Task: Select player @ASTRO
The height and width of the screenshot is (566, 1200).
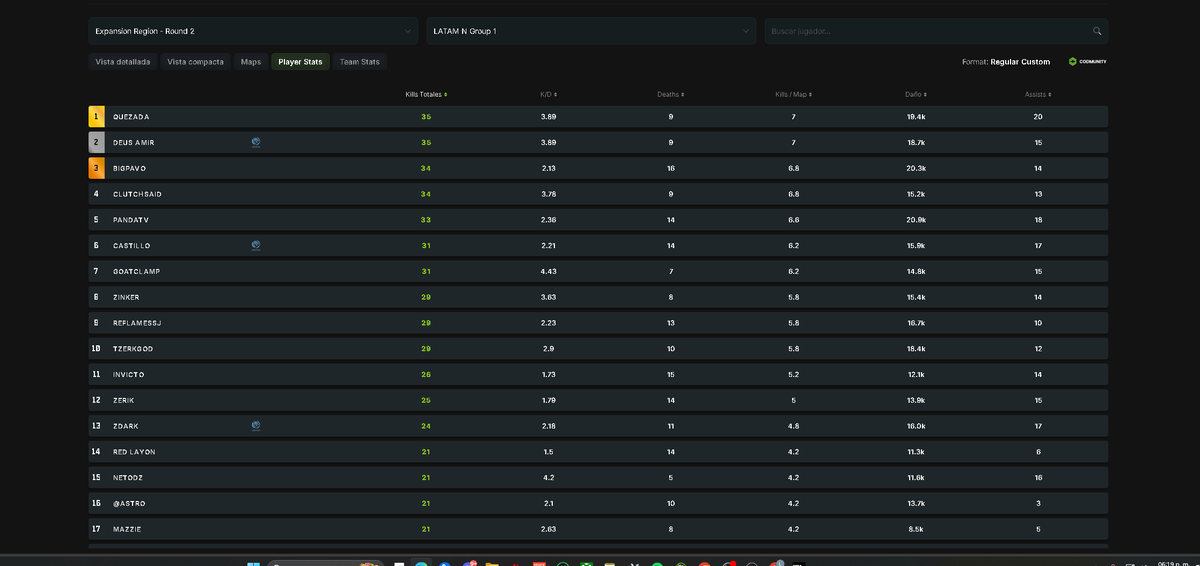Action: [x=129, y=503]
